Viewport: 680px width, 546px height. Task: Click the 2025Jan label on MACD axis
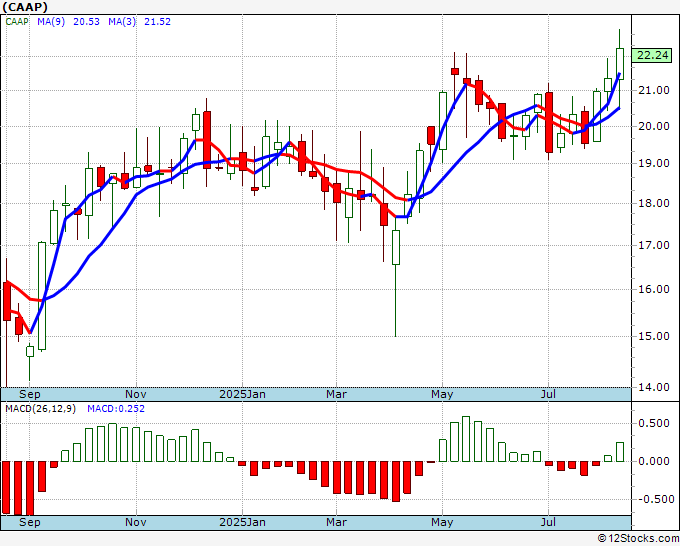tap(242, 522)
